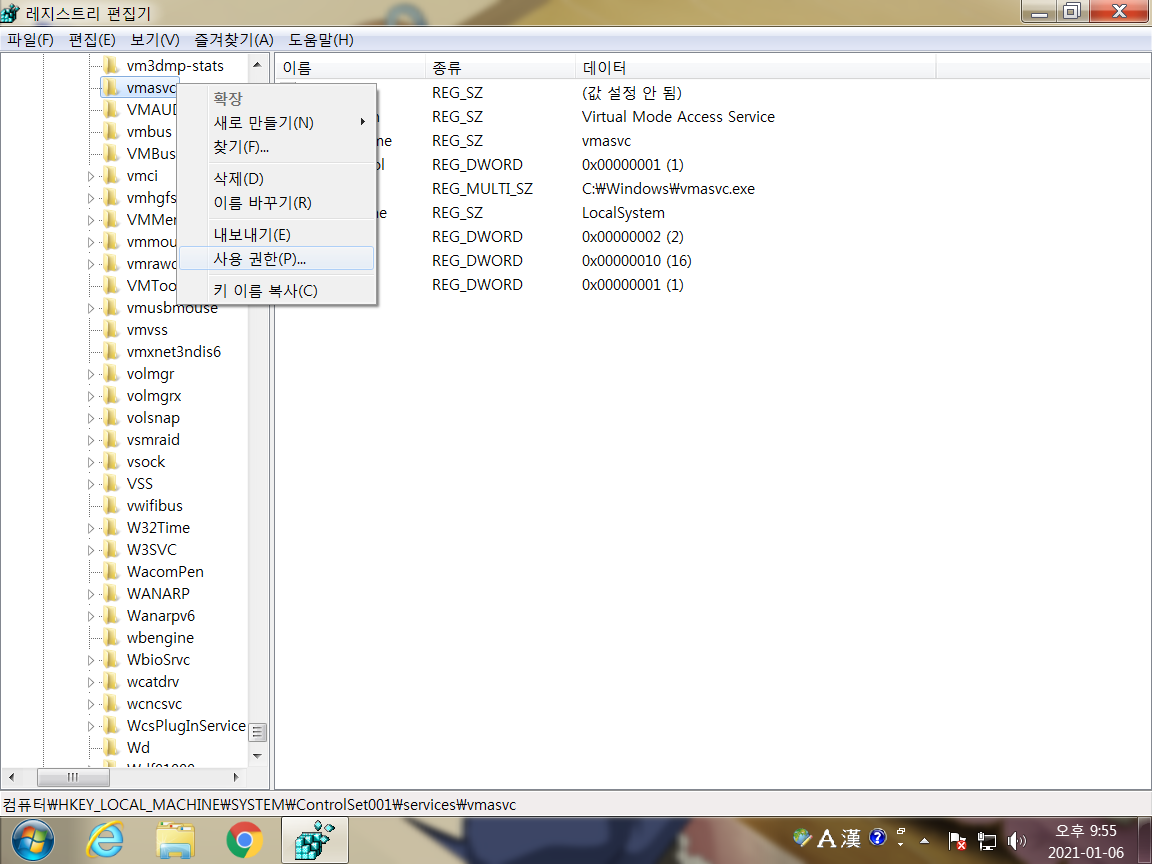
Task: Launch Google Chrome from the taskbar
Action: click(245, 840)
